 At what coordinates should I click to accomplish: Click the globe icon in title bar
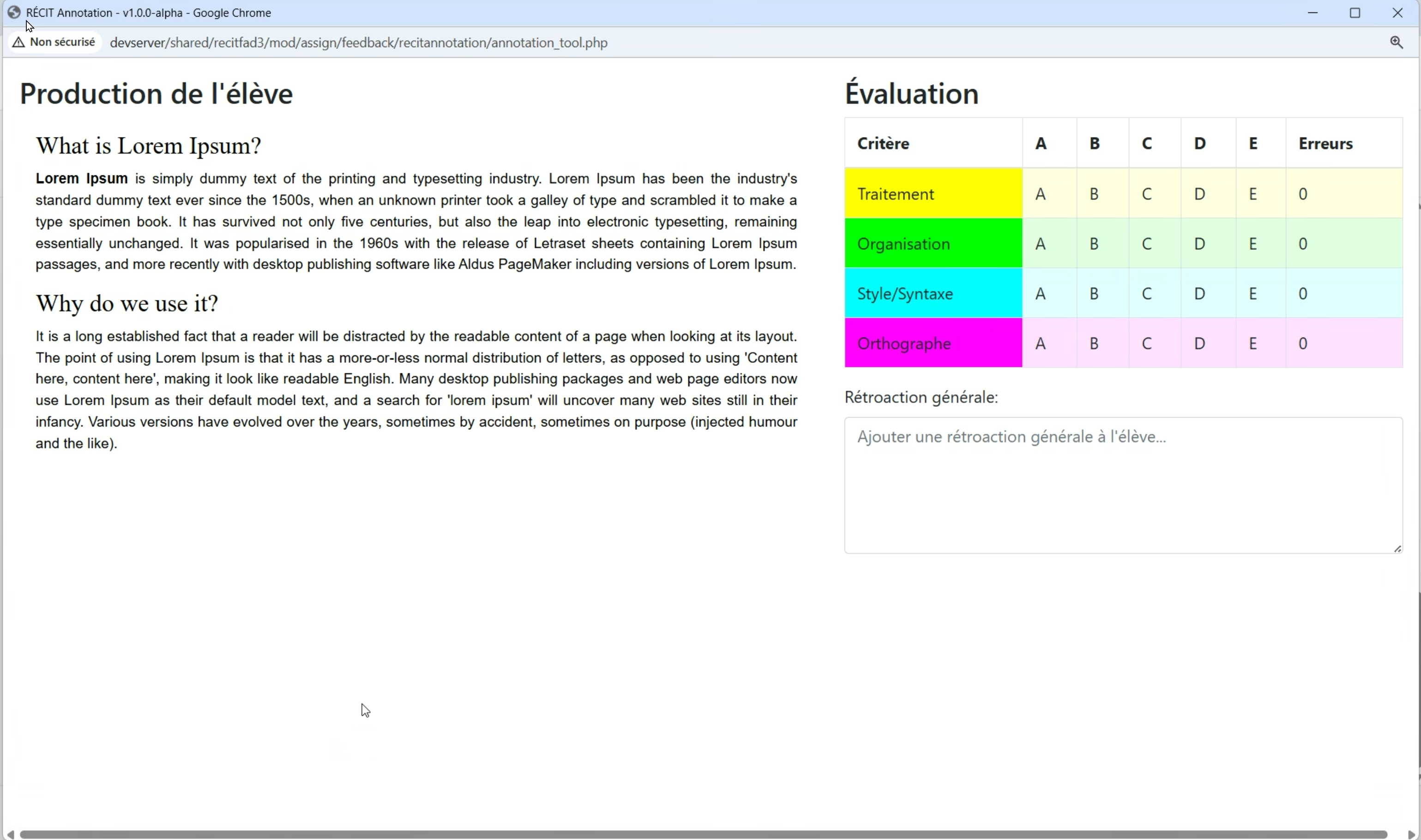click(x=14, y=12)
